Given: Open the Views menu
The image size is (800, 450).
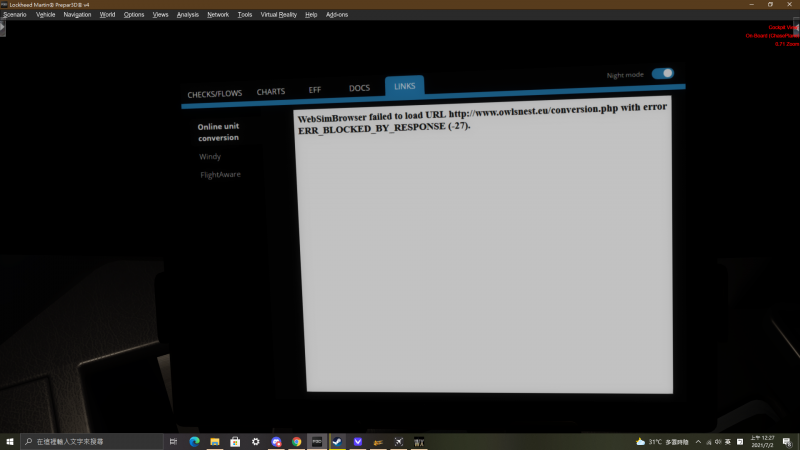Looking at the screenshot, I should (x=160, y=15).
